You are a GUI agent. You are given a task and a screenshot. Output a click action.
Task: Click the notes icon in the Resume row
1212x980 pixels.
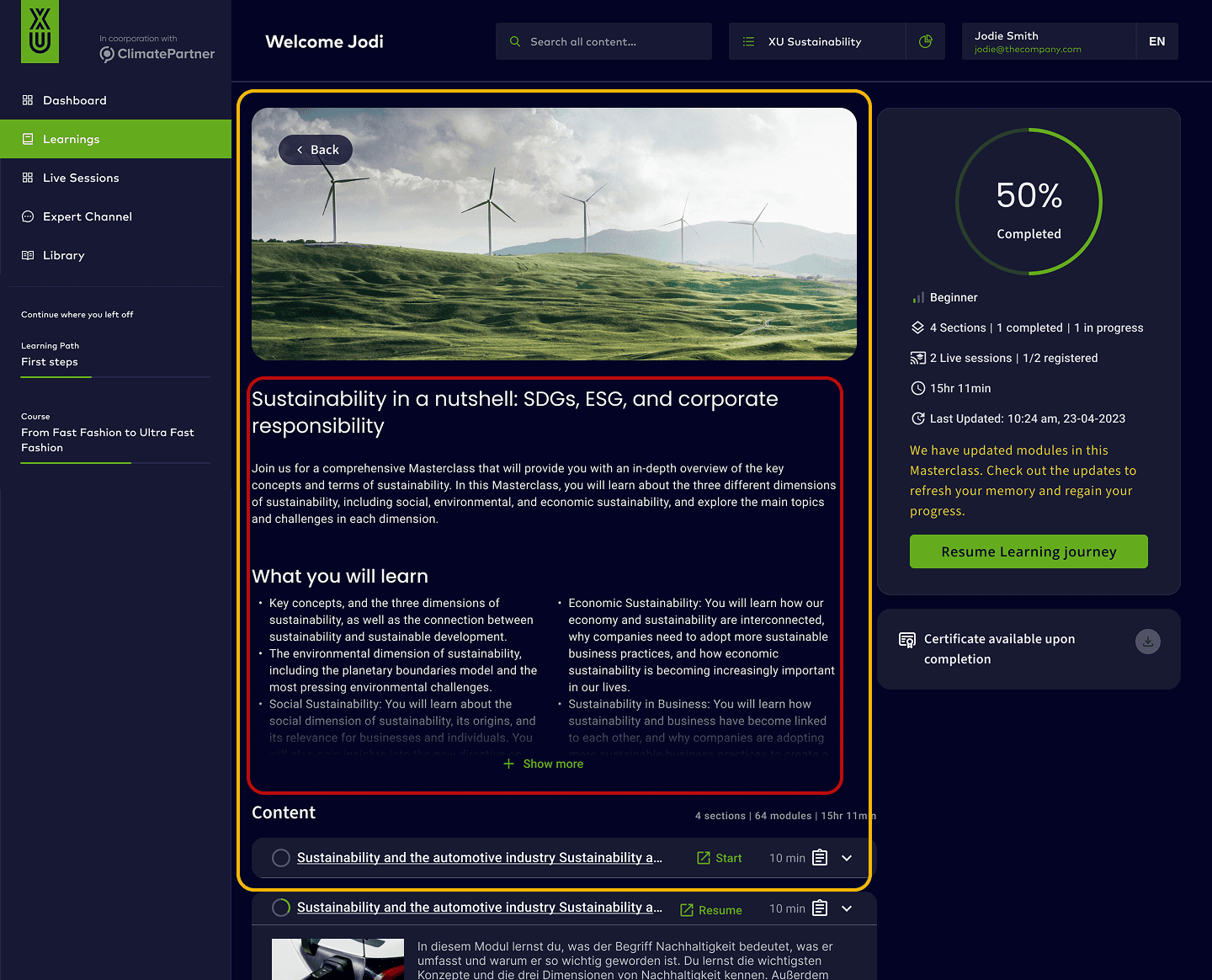(x=820, y=908)
